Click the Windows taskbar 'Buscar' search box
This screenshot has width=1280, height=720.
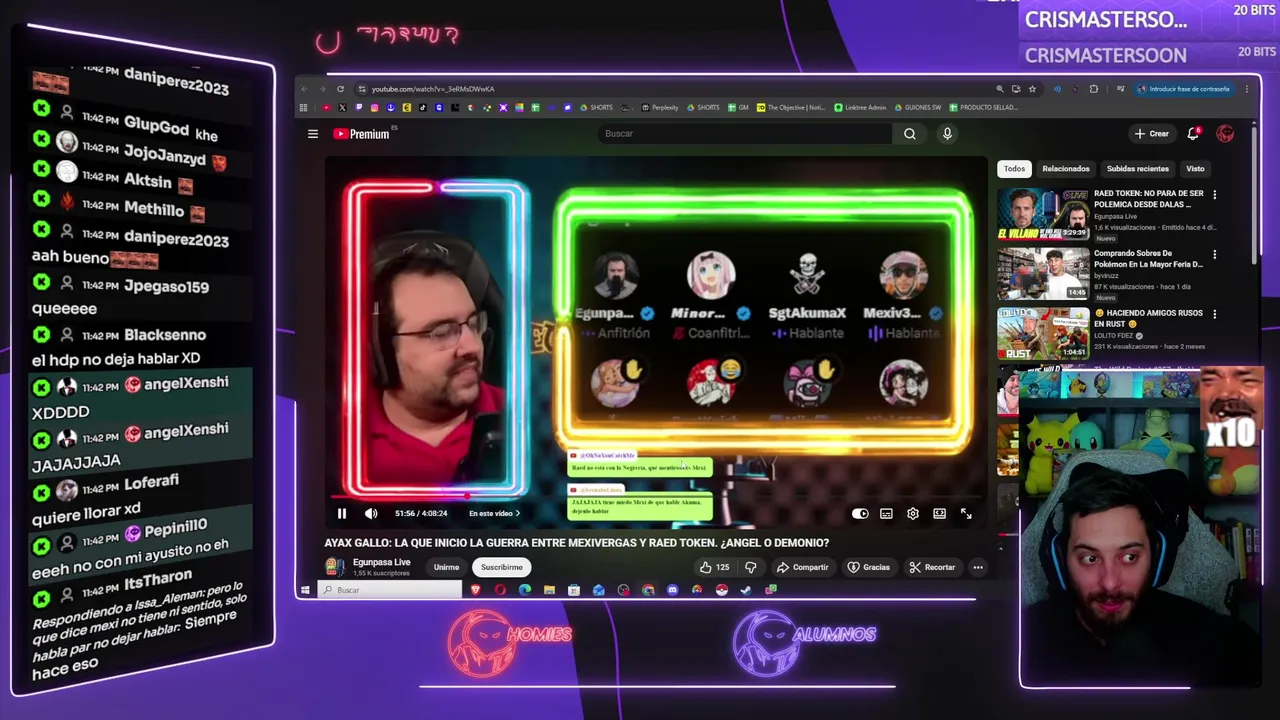390,590
